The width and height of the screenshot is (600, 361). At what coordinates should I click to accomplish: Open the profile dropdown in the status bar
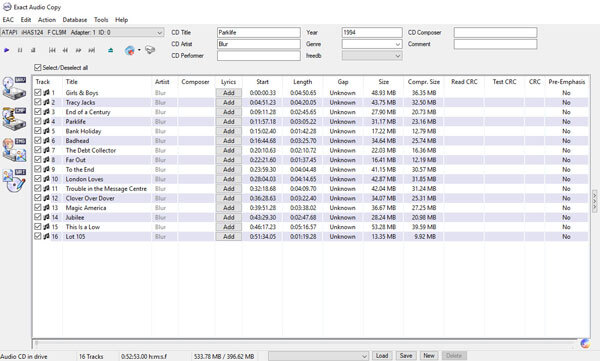click(318, 356)
